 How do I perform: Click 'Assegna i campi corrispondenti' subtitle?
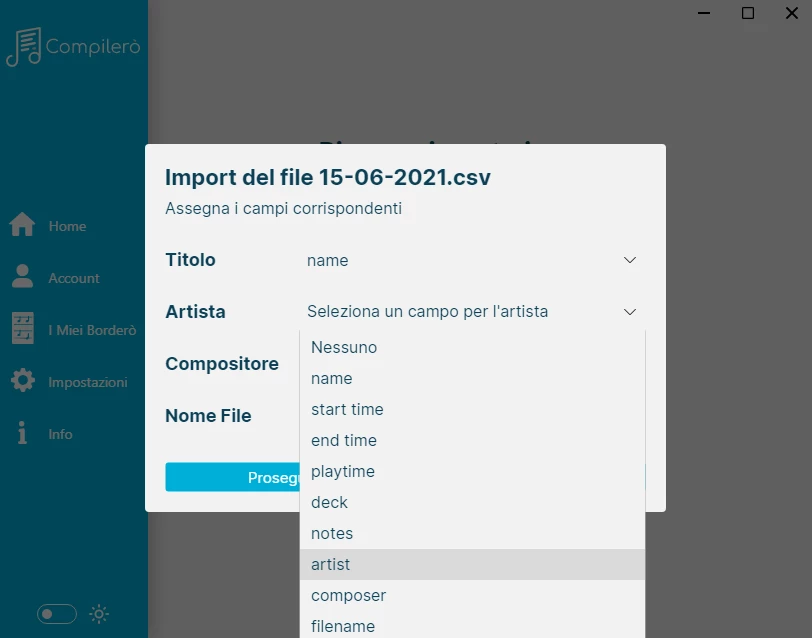[x=283, y=208]
